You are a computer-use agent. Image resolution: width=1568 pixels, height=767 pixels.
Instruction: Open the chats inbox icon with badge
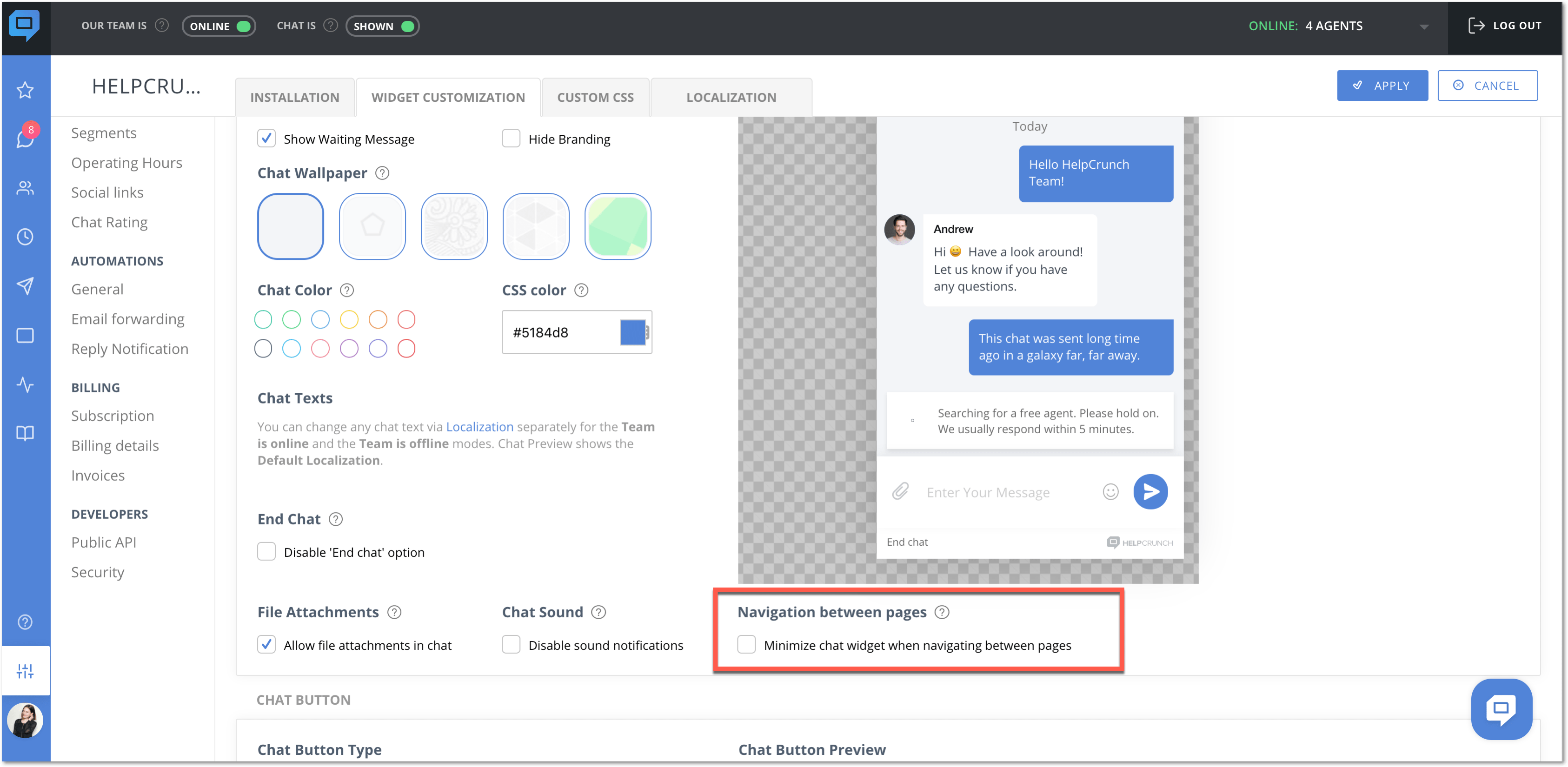click(25, 138)
